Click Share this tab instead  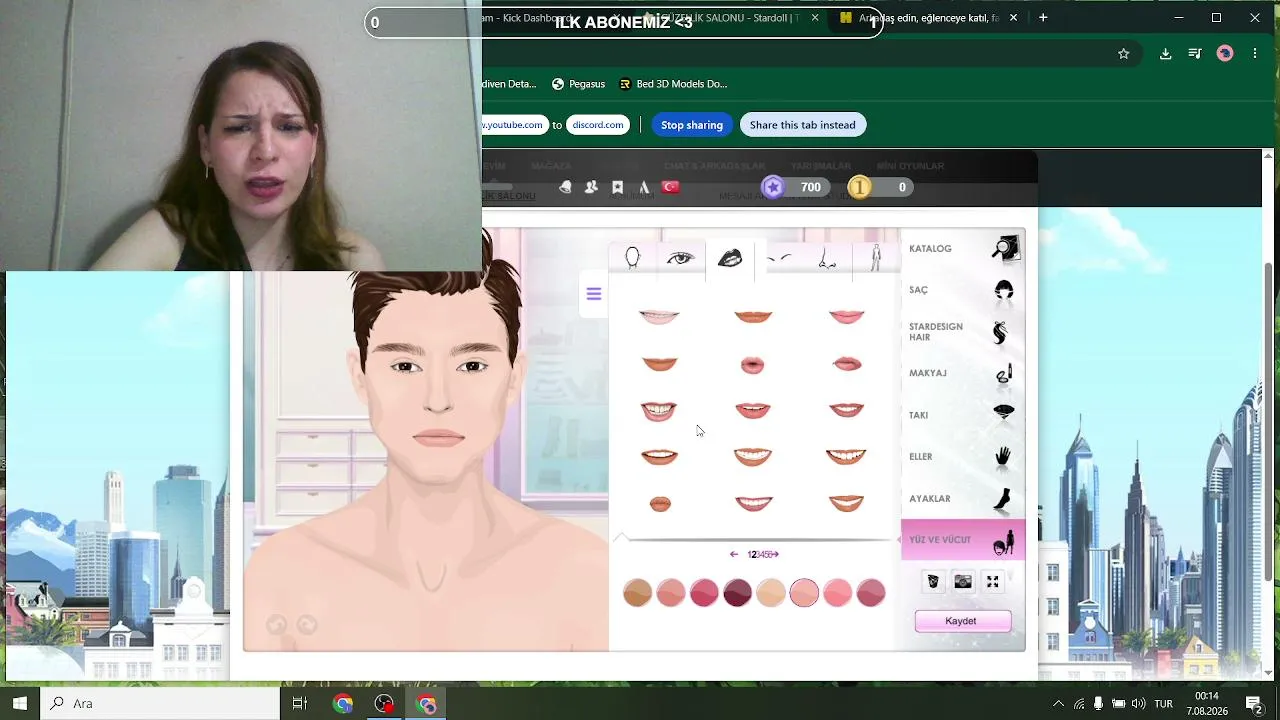pyautogui.click(x=803, y=125)
